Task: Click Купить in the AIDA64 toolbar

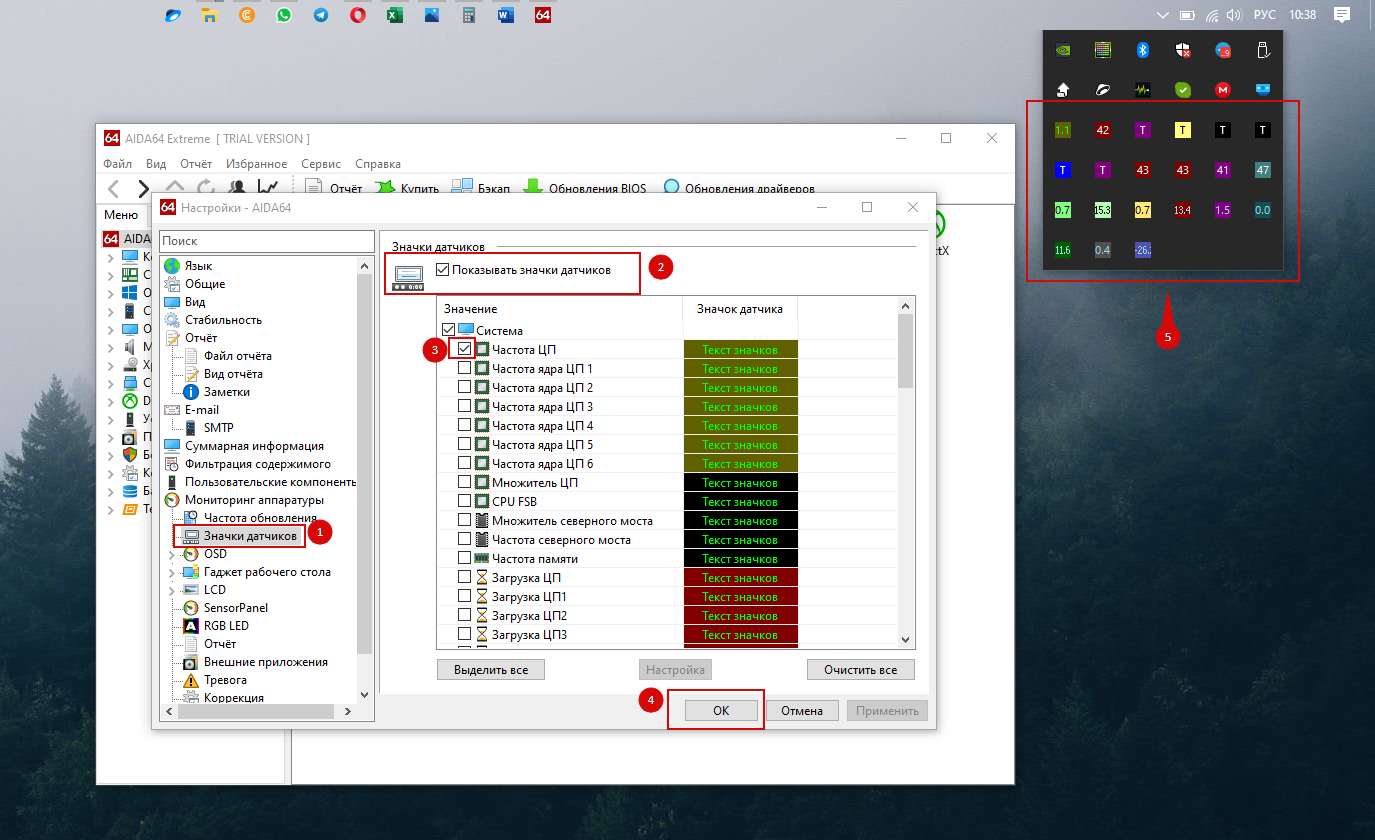Action: click(x=407, y=188)
